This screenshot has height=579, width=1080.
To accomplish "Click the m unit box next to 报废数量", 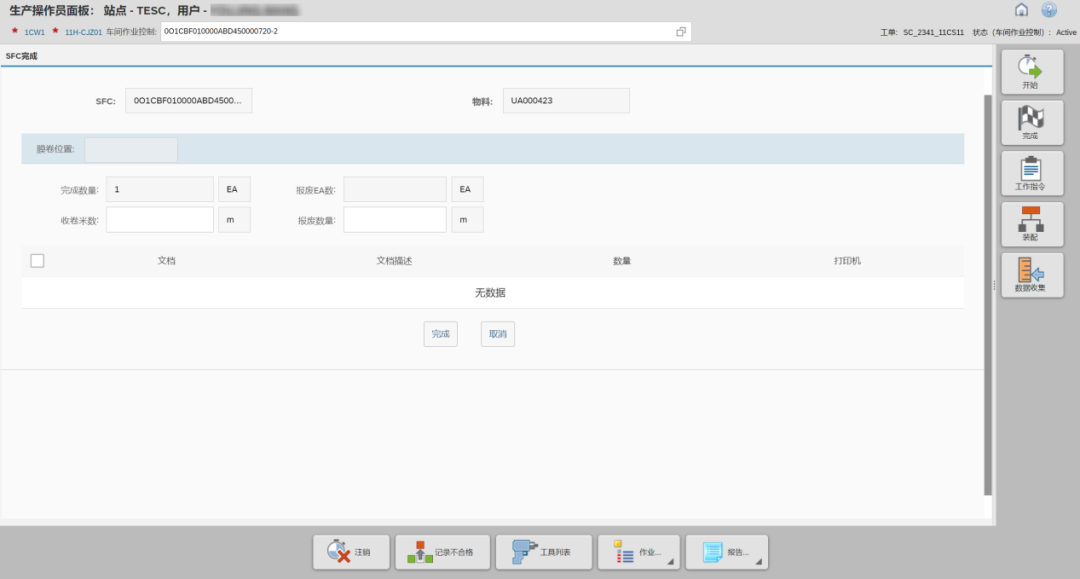I will click(x=467, y=220).
